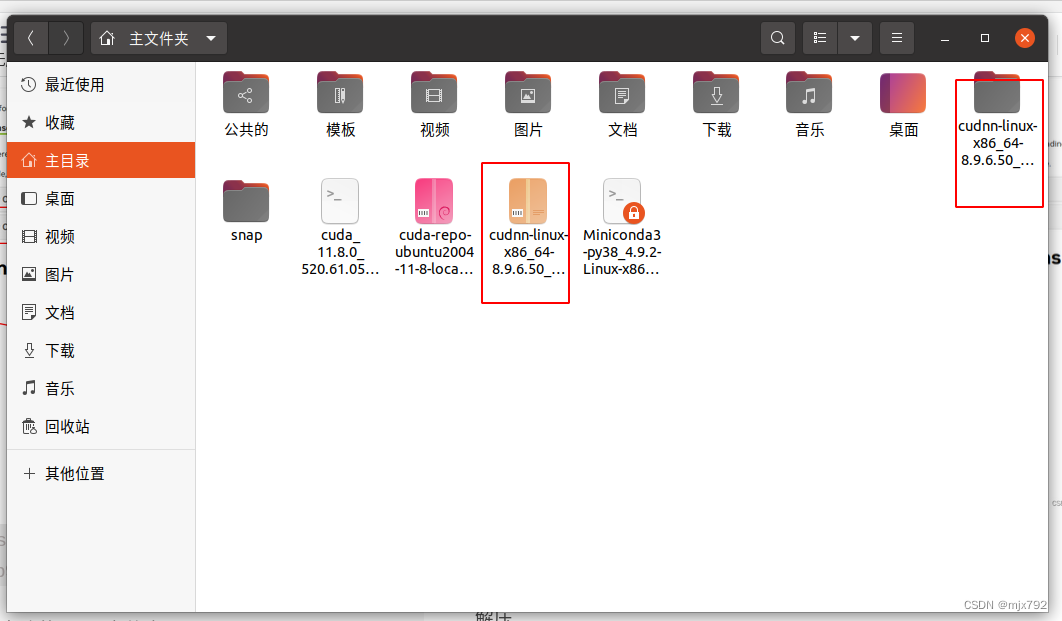Viewport: 1062px width, 621px height.
Task: Select 主目录 in sidebar
Action: tap(102, 160)
